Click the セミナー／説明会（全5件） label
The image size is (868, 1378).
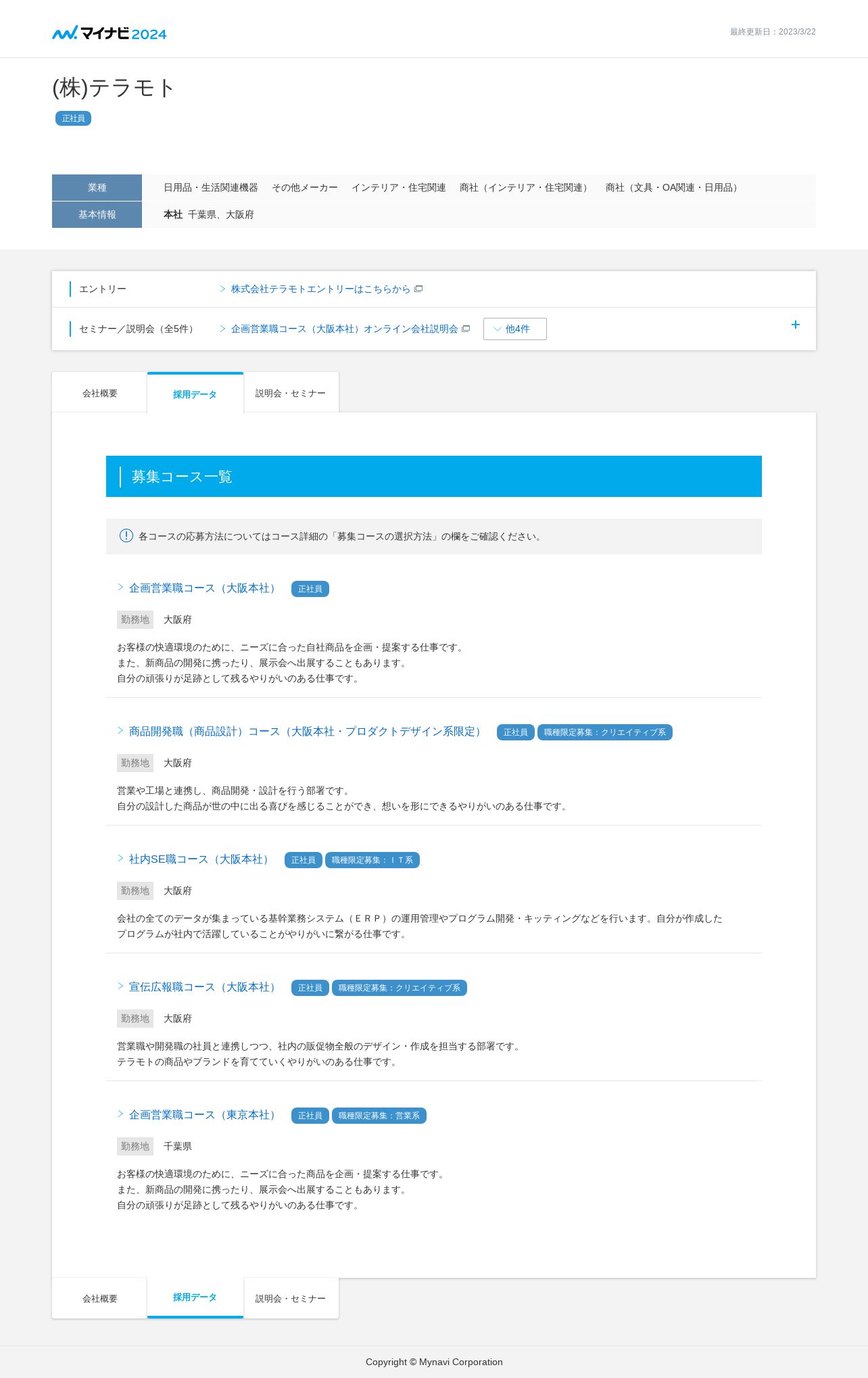pos(139,329)
